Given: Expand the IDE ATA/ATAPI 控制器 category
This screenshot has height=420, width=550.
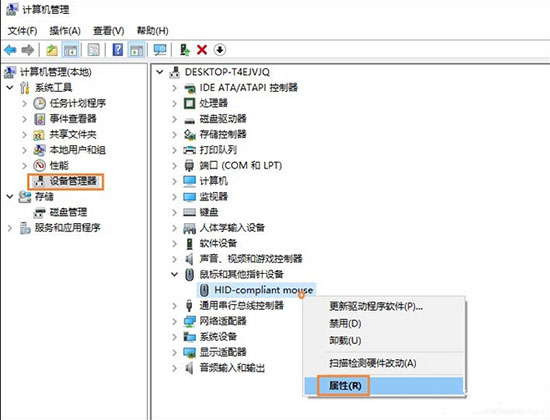Looking at the screenshot, I should [174, 88].
